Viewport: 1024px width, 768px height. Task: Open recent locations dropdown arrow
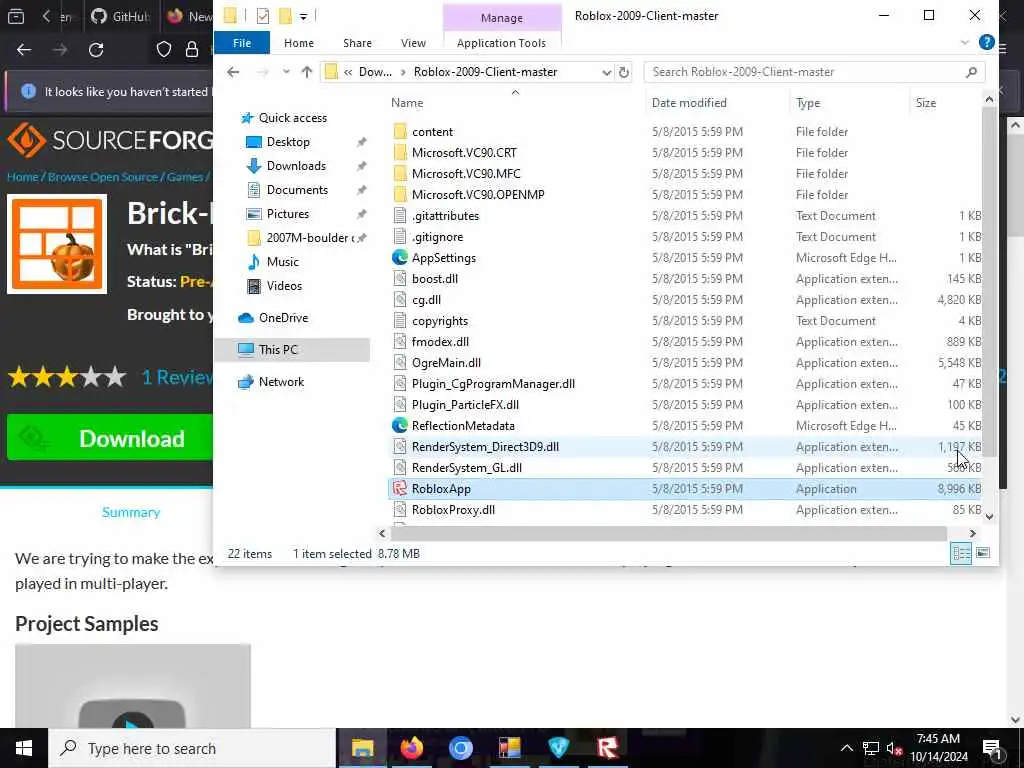pos(286,72)
